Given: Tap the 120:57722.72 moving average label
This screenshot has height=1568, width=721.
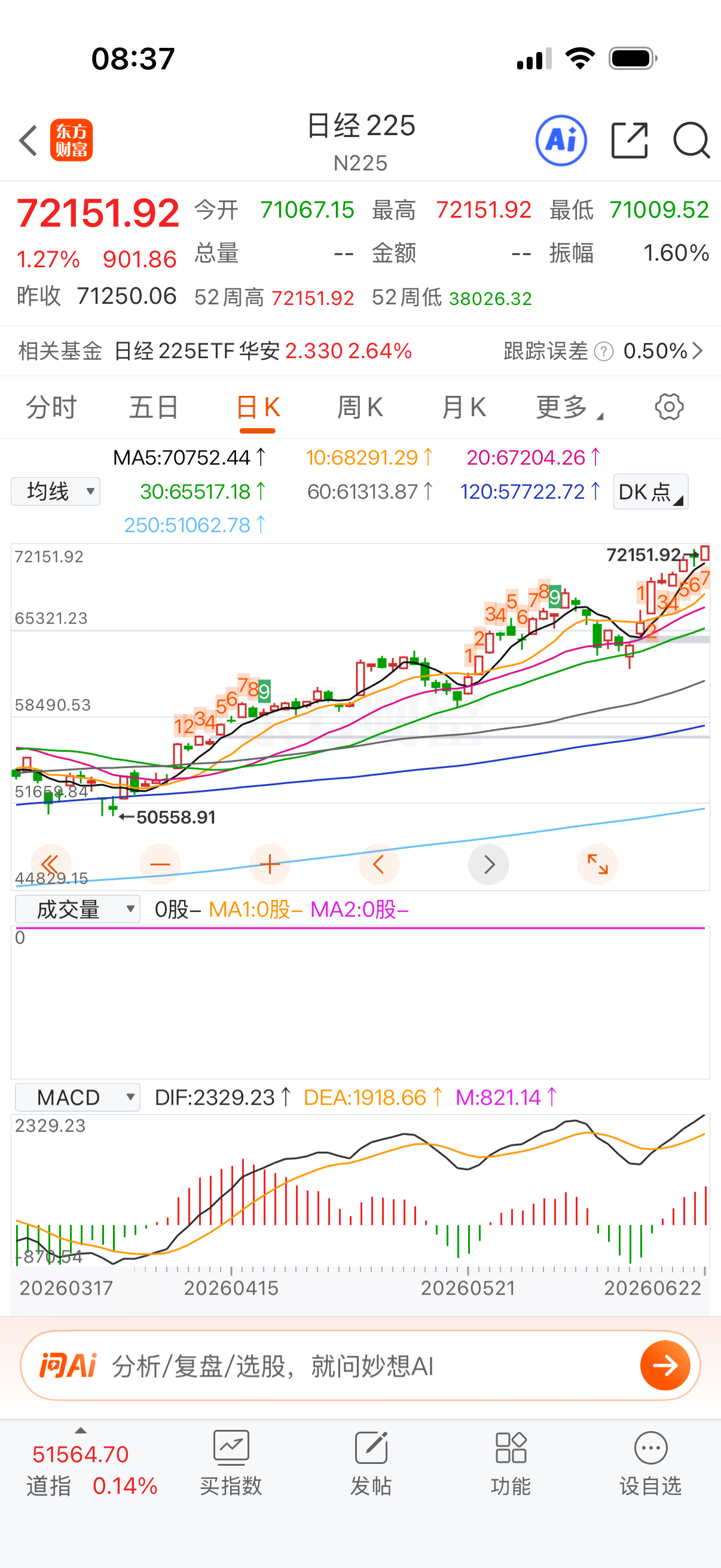Looking at the screenshot, I should (x=530, y=492).
